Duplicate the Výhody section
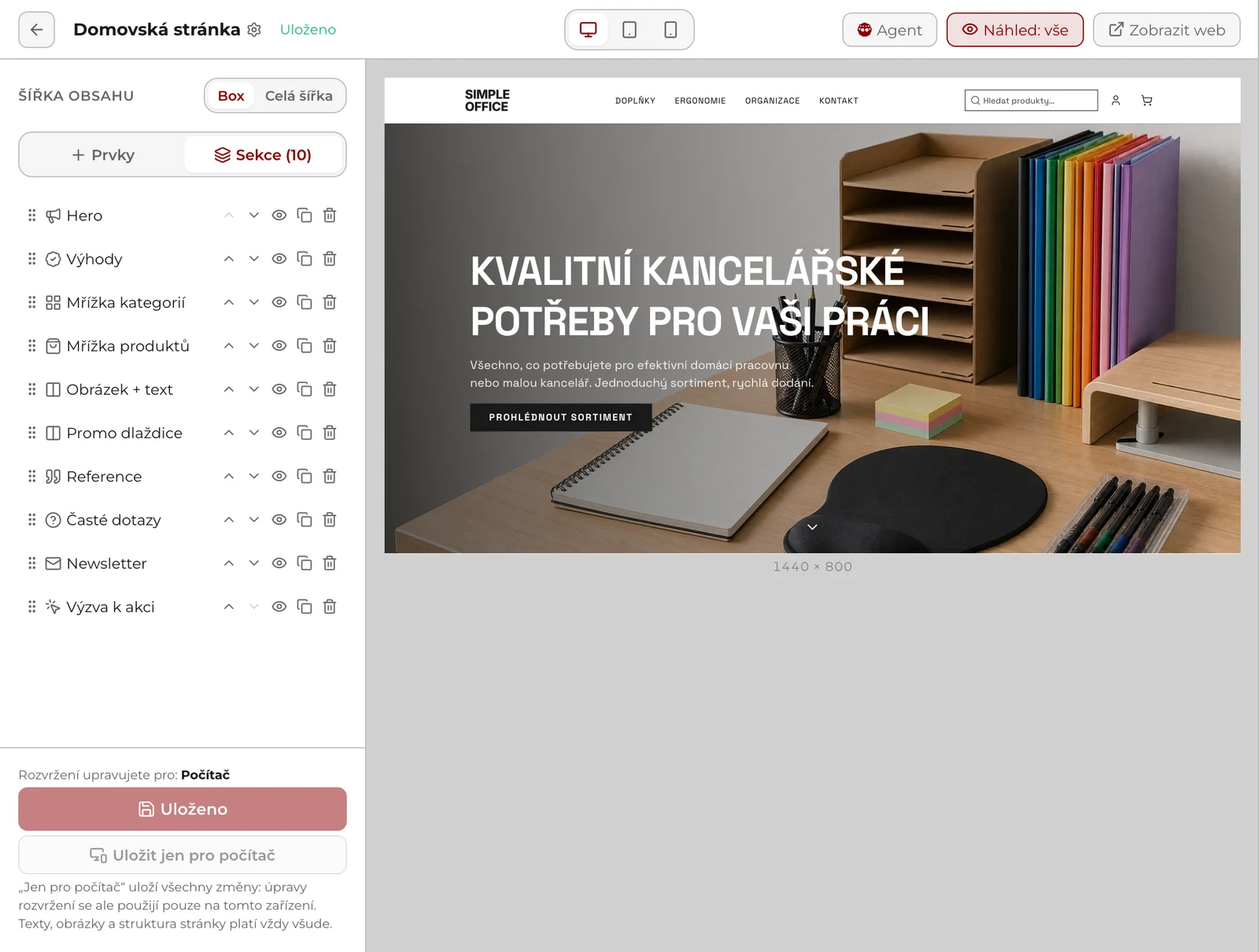1259x952 pixels. pos(305,259)
